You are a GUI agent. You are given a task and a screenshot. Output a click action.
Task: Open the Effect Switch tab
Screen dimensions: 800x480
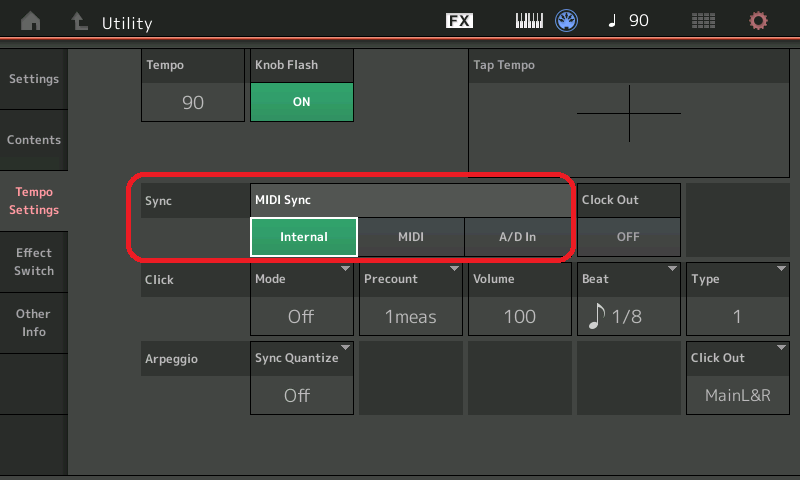pos(34,262)
